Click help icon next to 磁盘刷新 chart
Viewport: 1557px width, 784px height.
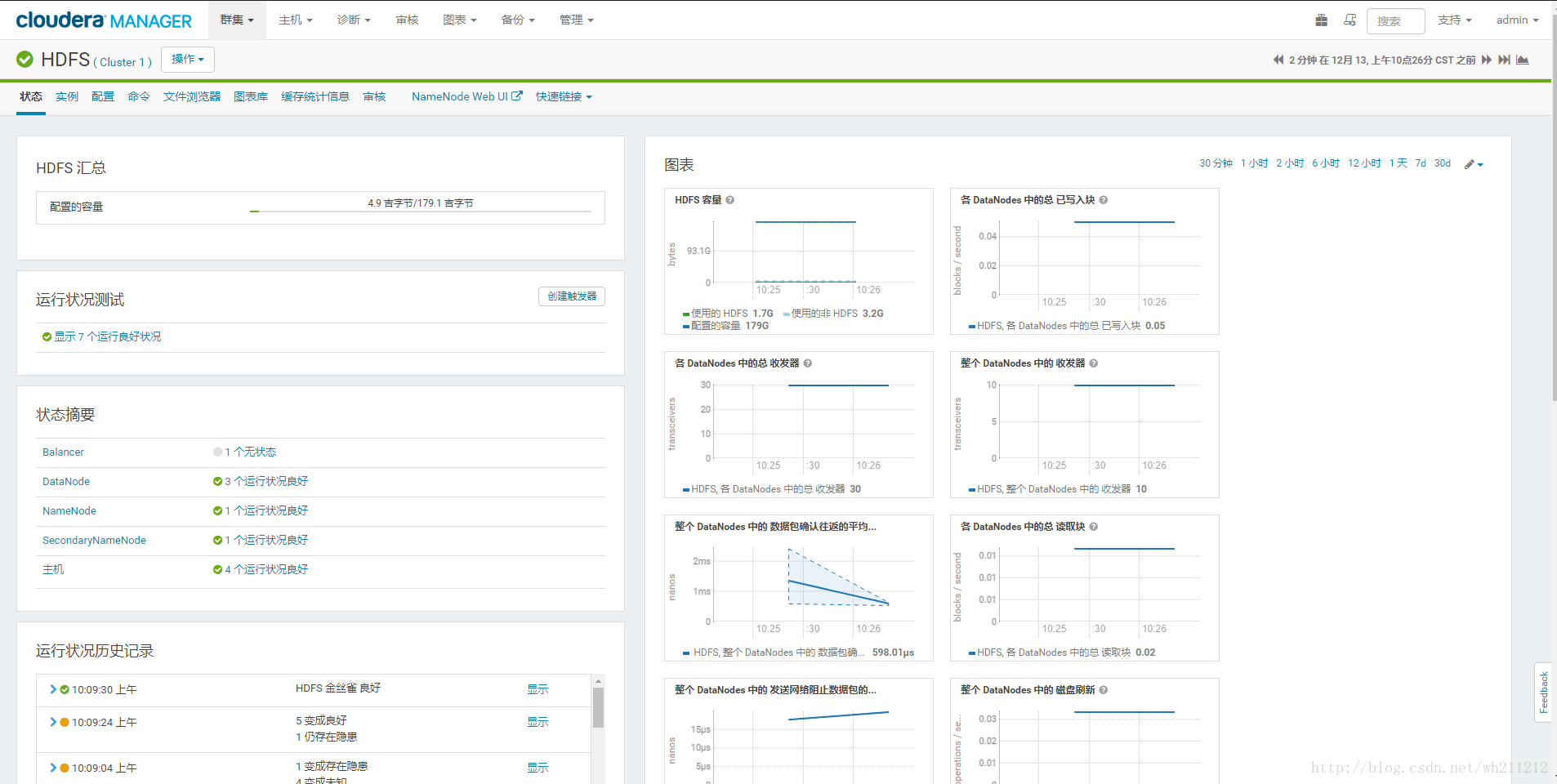(1104, 690)
